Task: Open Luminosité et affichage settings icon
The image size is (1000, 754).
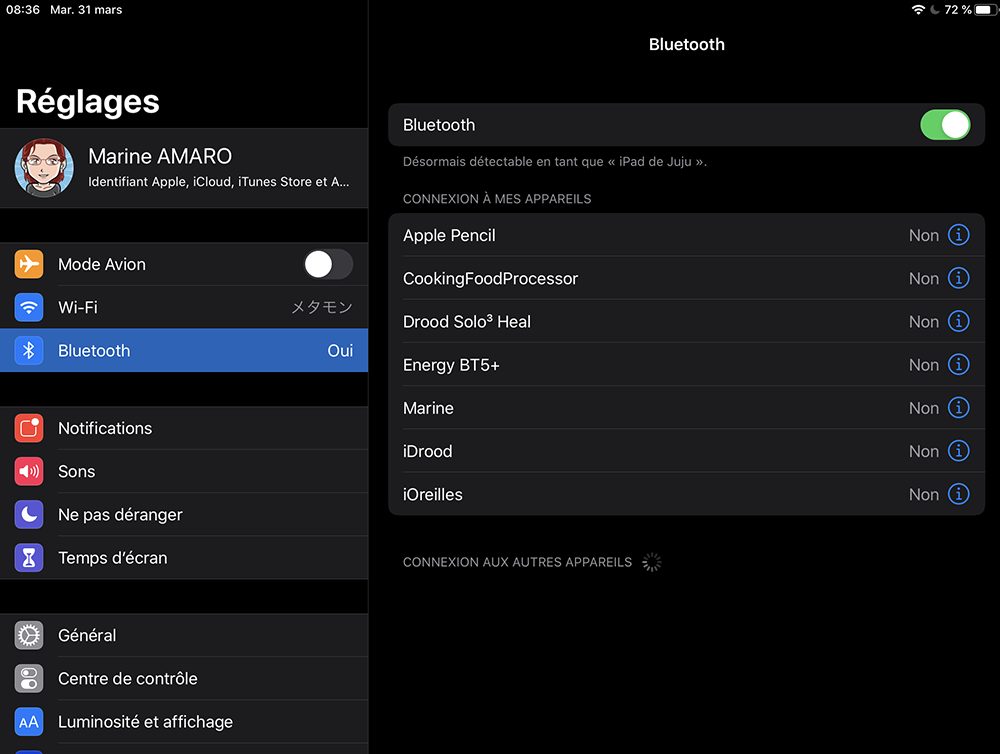Action: click(x=28, y=721)
